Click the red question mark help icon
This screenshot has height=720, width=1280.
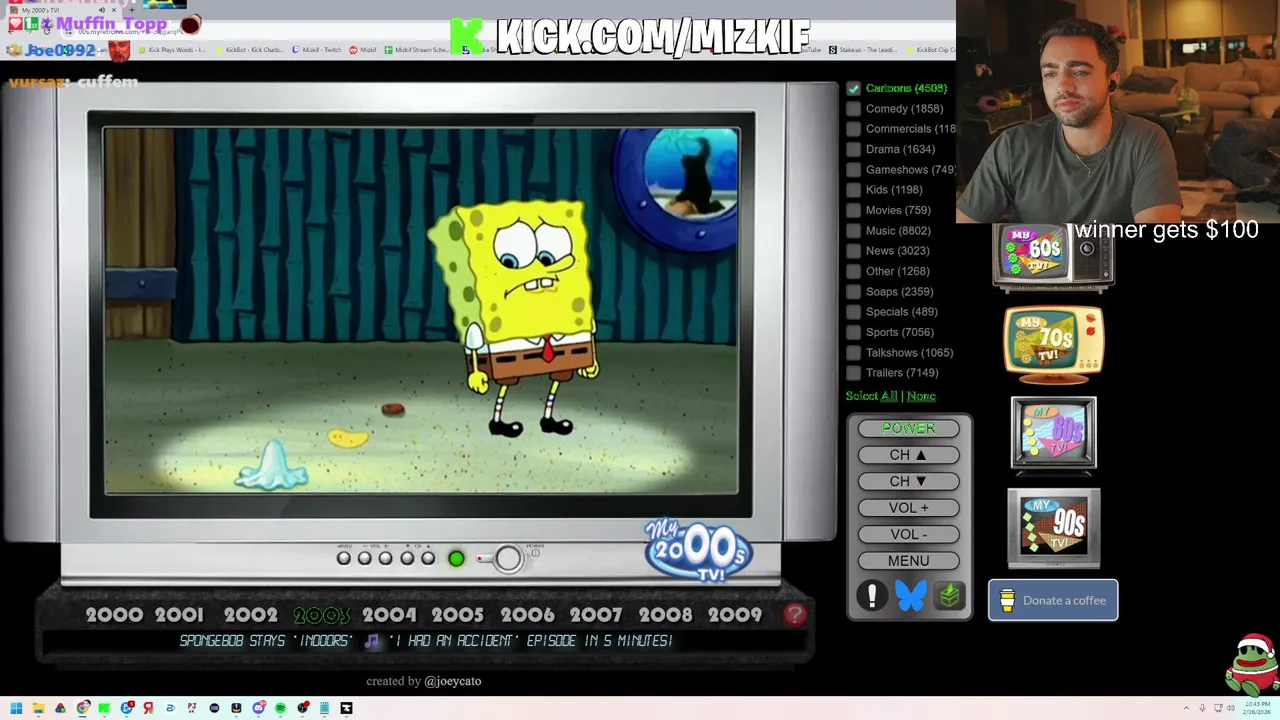[795, 615]
